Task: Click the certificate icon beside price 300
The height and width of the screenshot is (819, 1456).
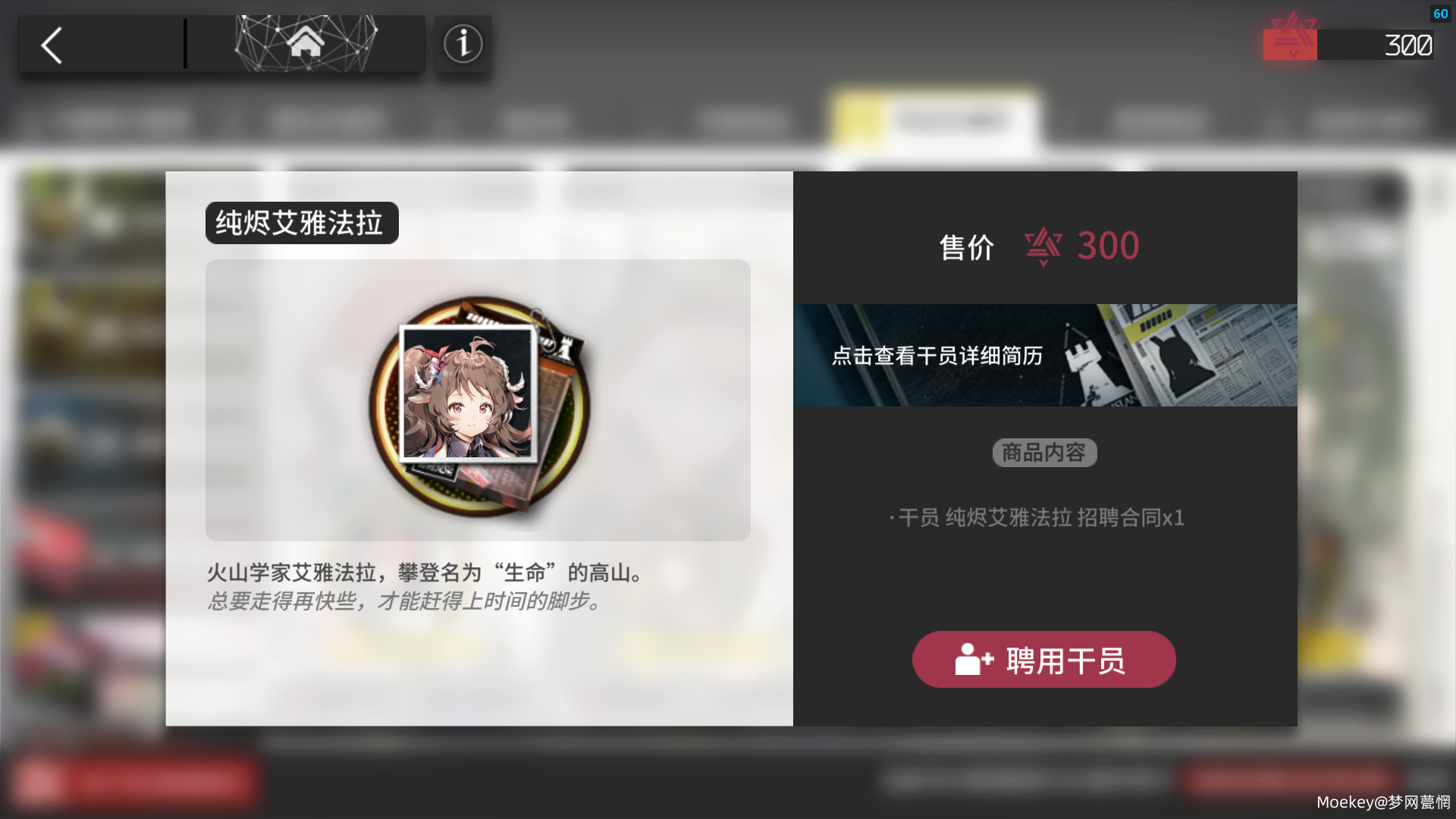Action: pos(1043,246)
